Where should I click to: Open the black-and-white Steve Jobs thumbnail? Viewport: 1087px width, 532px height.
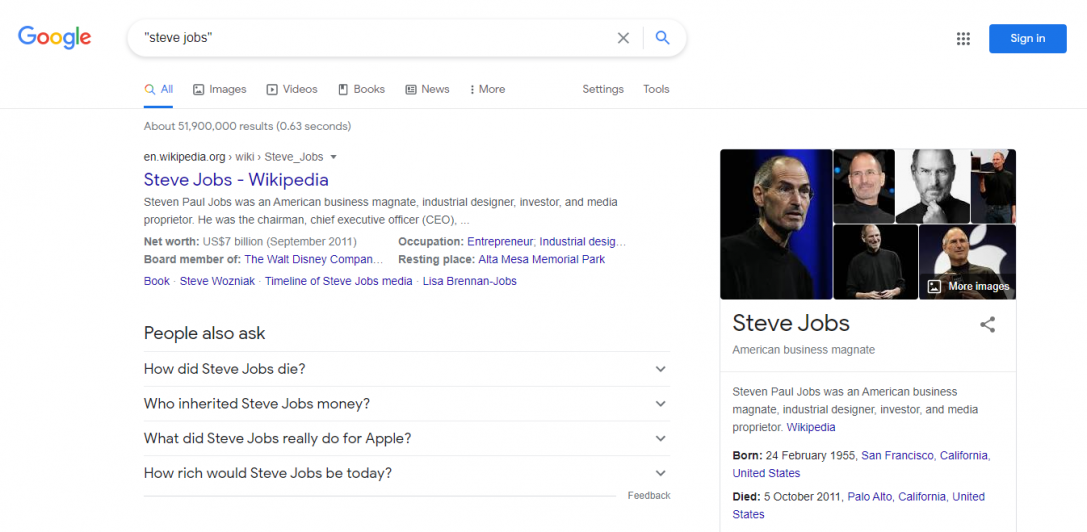click(x=932, y=186)
